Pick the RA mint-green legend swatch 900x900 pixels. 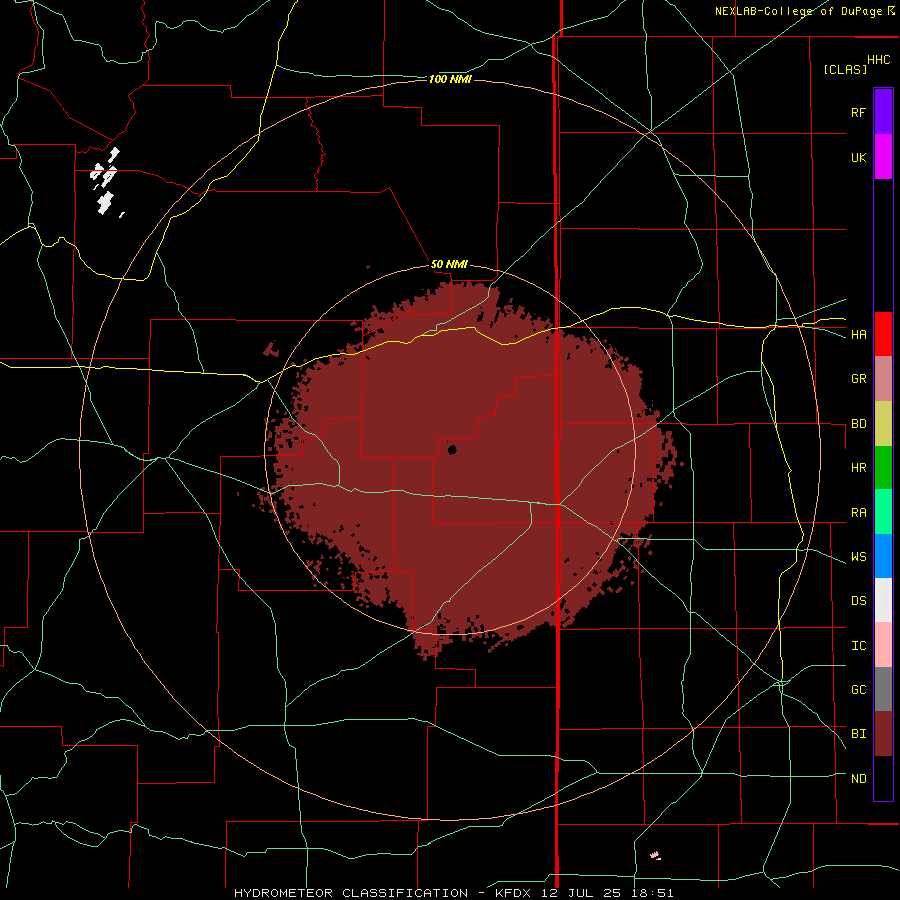(883, 512)
